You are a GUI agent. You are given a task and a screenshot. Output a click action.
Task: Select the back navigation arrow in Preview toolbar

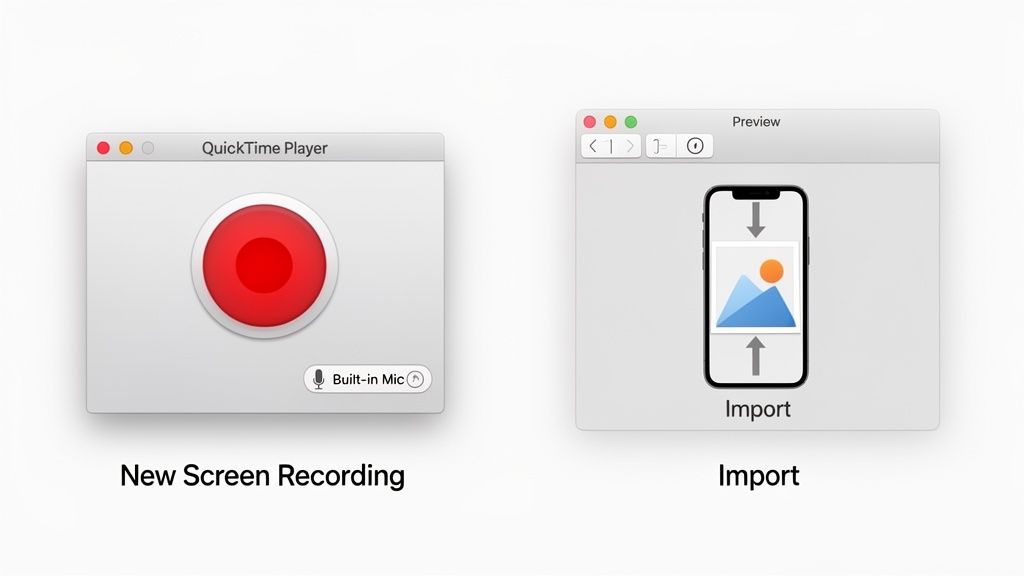[594, 145]
